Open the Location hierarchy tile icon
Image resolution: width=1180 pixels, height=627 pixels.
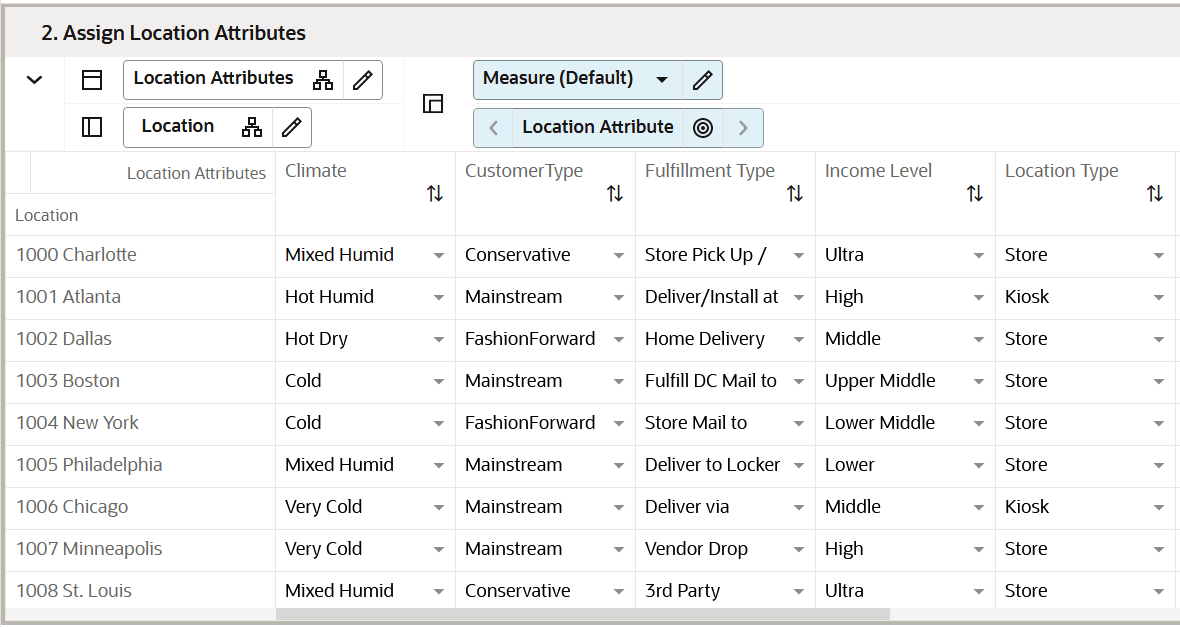(x=251, y=127)
